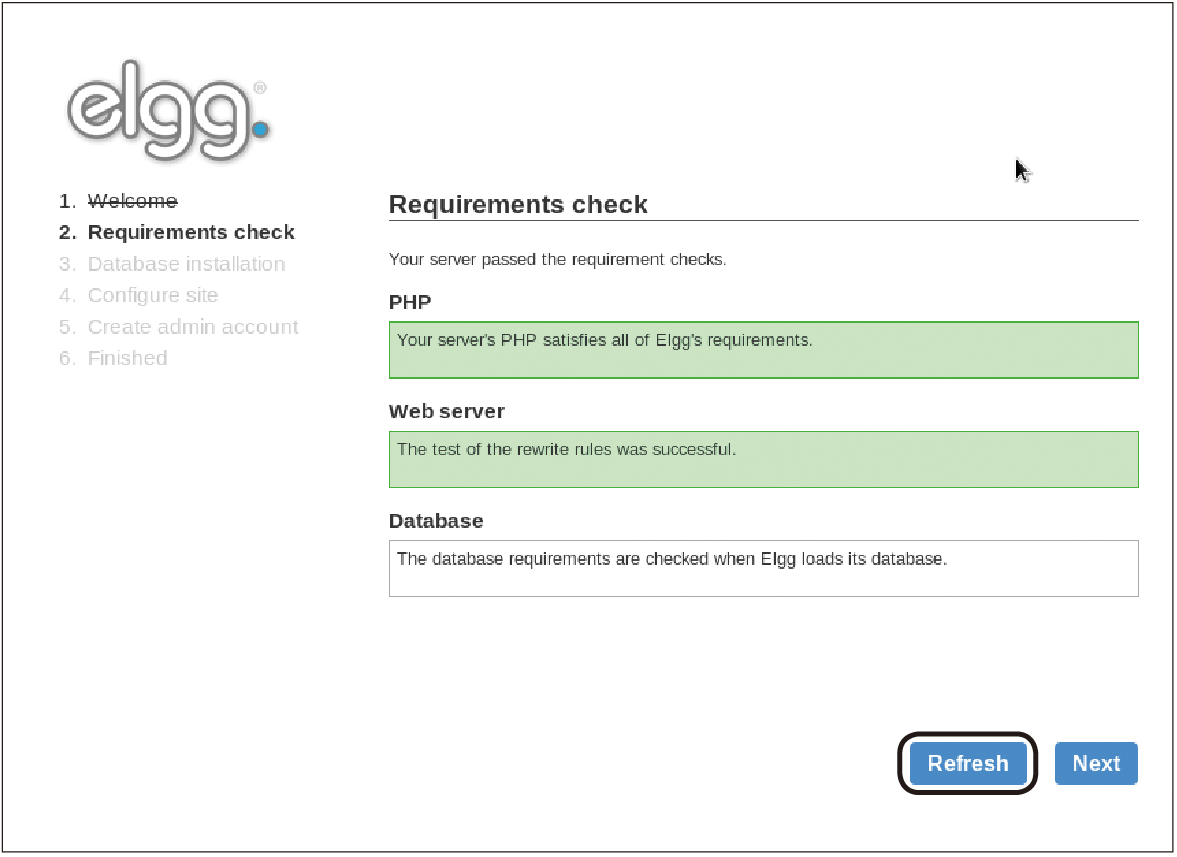The image size is (1177, 857).
Task: Click the database requirements message box
Action: pos(763,569)
